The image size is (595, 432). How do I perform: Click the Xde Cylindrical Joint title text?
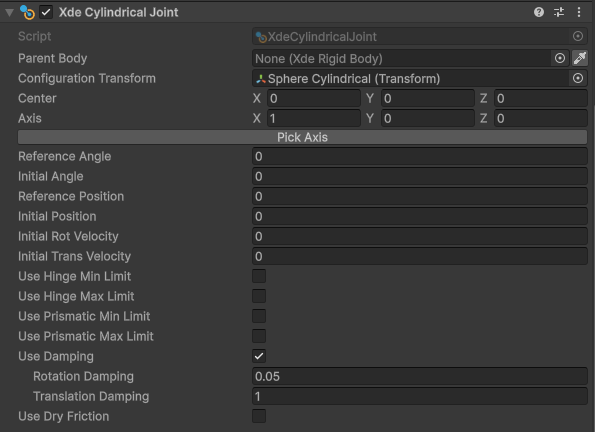coord(118,13)
